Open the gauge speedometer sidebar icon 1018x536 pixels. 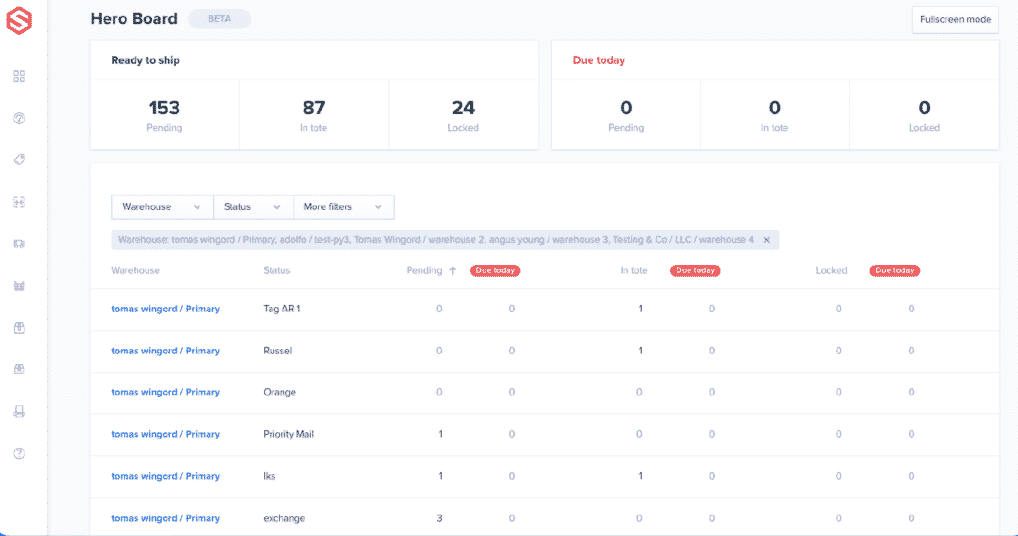click(x=19, y=118)
